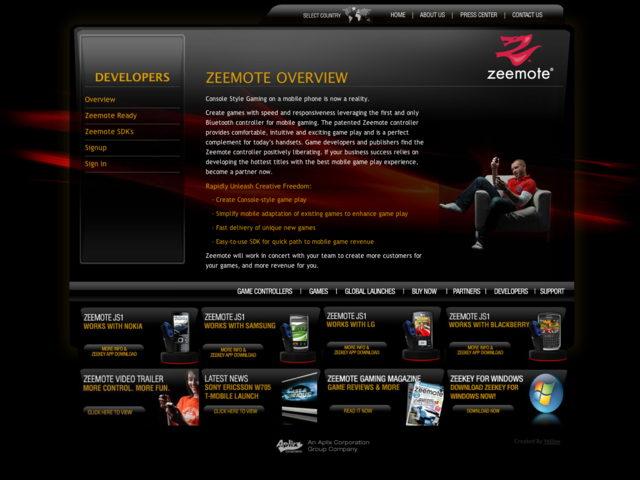Click 'Create Console-style game play' bullet
Screen dimensions: 640x480
point(261,200)
